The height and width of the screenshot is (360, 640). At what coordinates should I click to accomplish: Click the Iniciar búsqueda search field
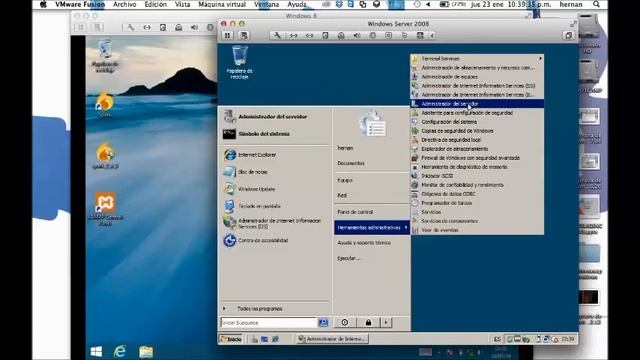tap(269, 323)
